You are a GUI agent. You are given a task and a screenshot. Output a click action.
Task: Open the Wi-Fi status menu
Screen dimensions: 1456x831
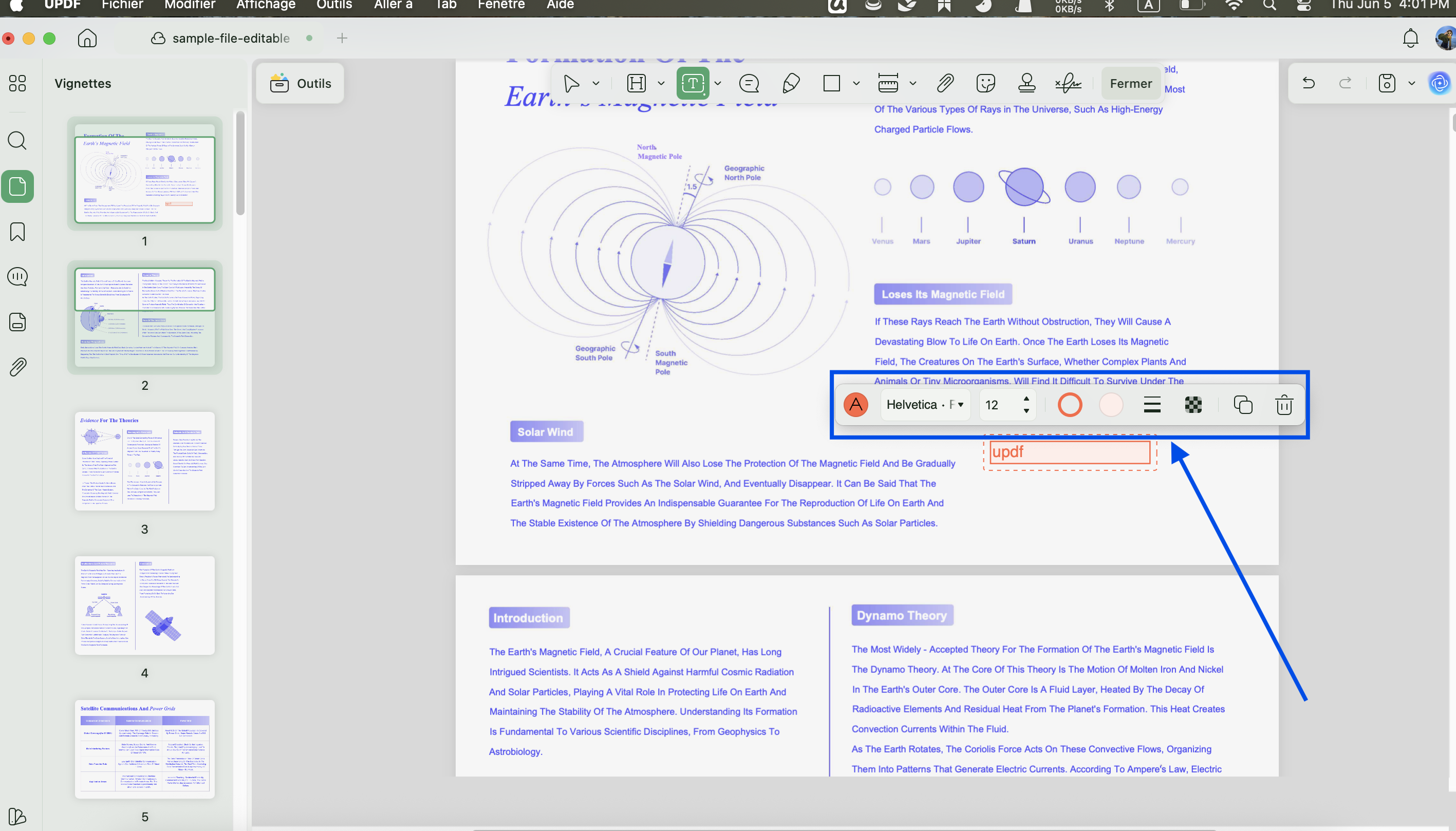[x=1234, y=5]
